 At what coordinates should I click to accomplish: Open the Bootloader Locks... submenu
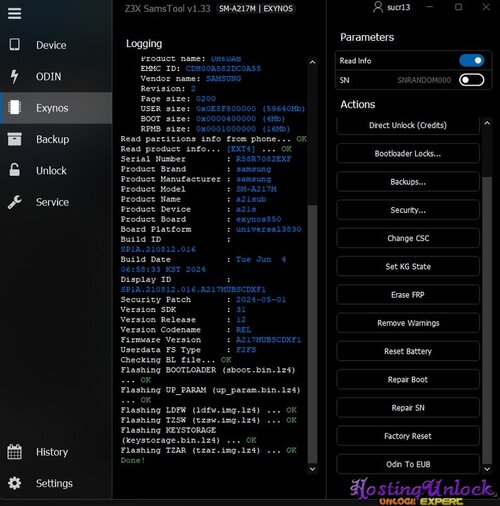point(408,153)
